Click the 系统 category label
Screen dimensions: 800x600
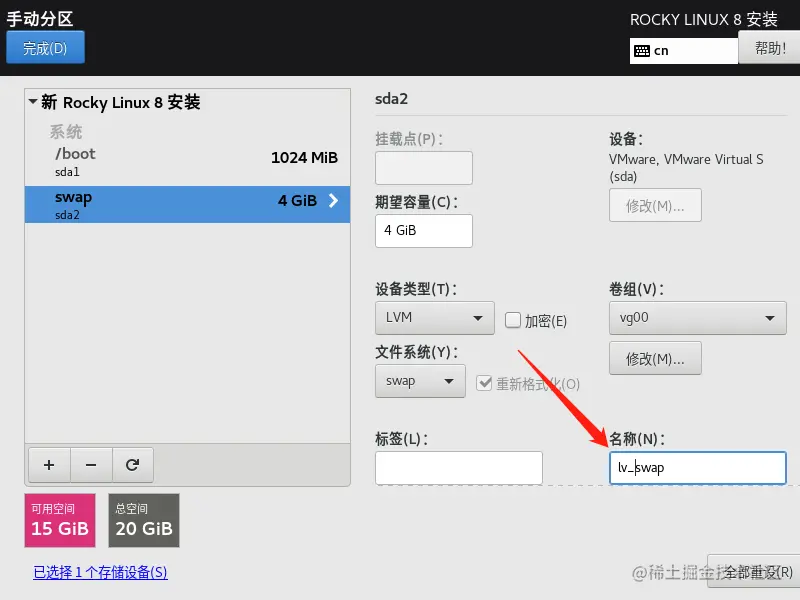point(66,132)
